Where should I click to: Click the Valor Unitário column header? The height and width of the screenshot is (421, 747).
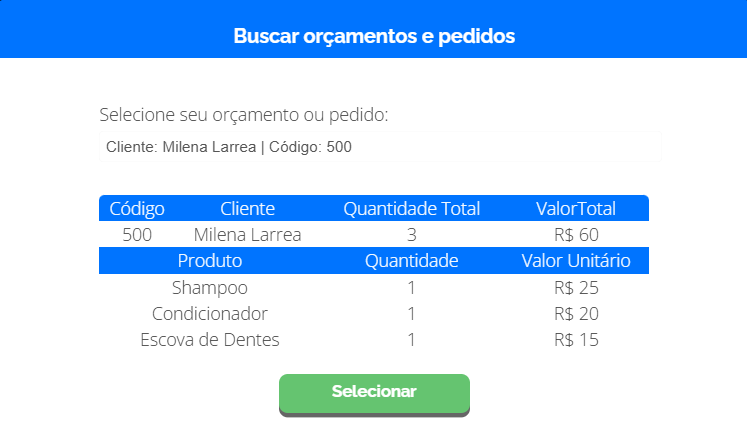pos(575,261)
